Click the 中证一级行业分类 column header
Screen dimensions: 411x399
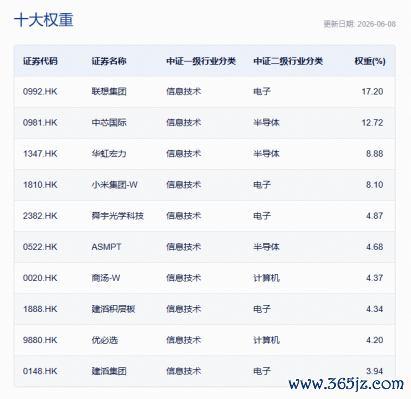click(x=201, y=61)
